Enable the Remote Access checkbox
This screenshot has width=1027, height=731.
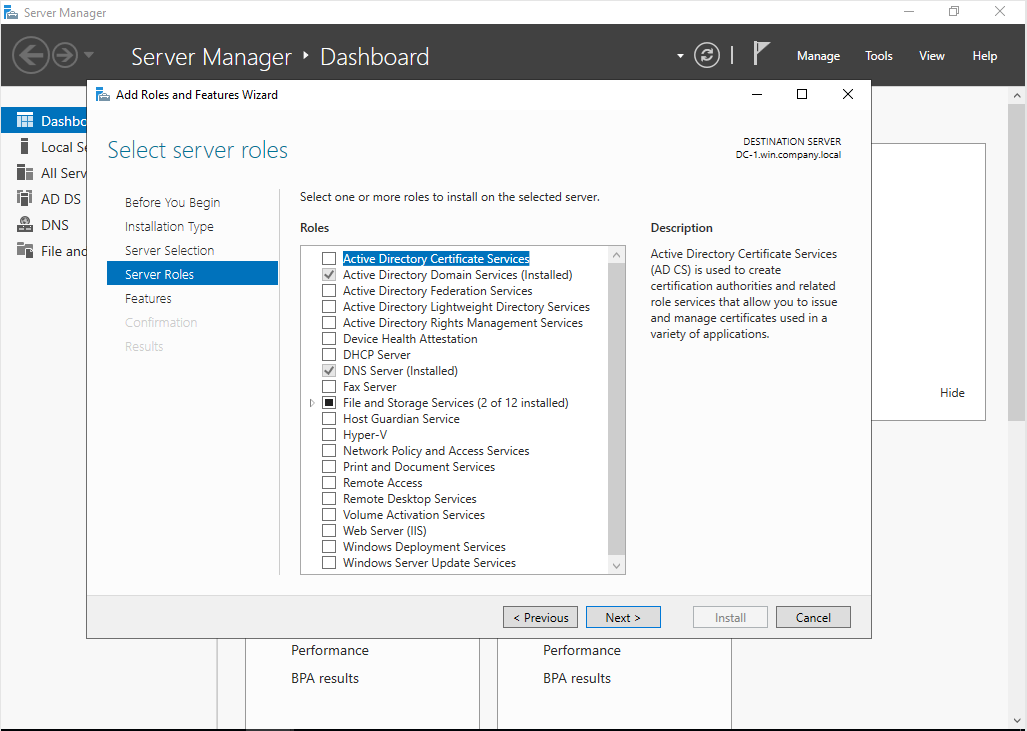coord(329,483)
